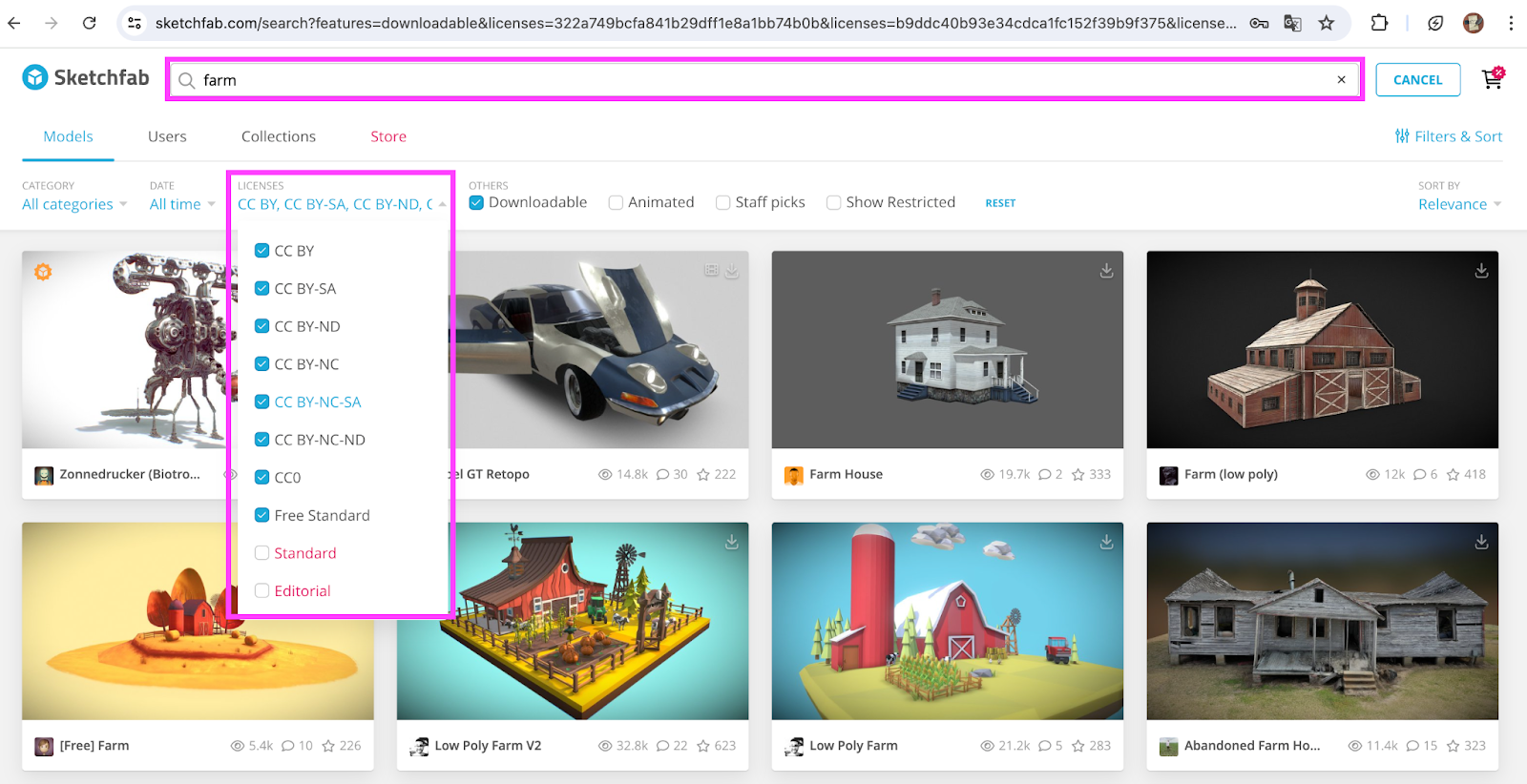Click the RESET filters link

point(1000,203)
